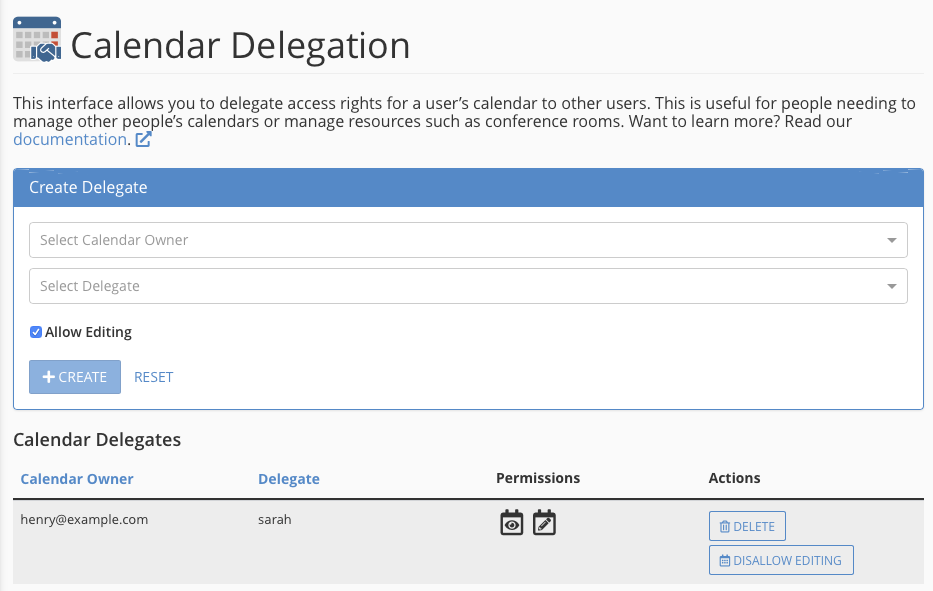Click the arrow on Select Delegate field

891,286
